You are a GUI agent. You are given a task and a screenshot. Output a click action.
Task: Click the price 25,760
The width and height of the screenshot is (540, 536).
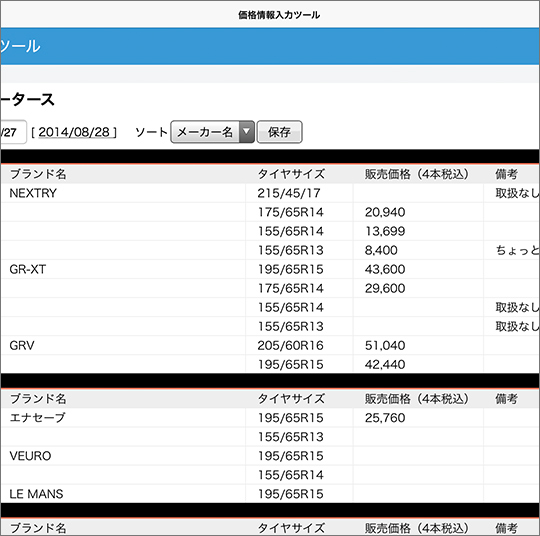(x=385, y=418)
